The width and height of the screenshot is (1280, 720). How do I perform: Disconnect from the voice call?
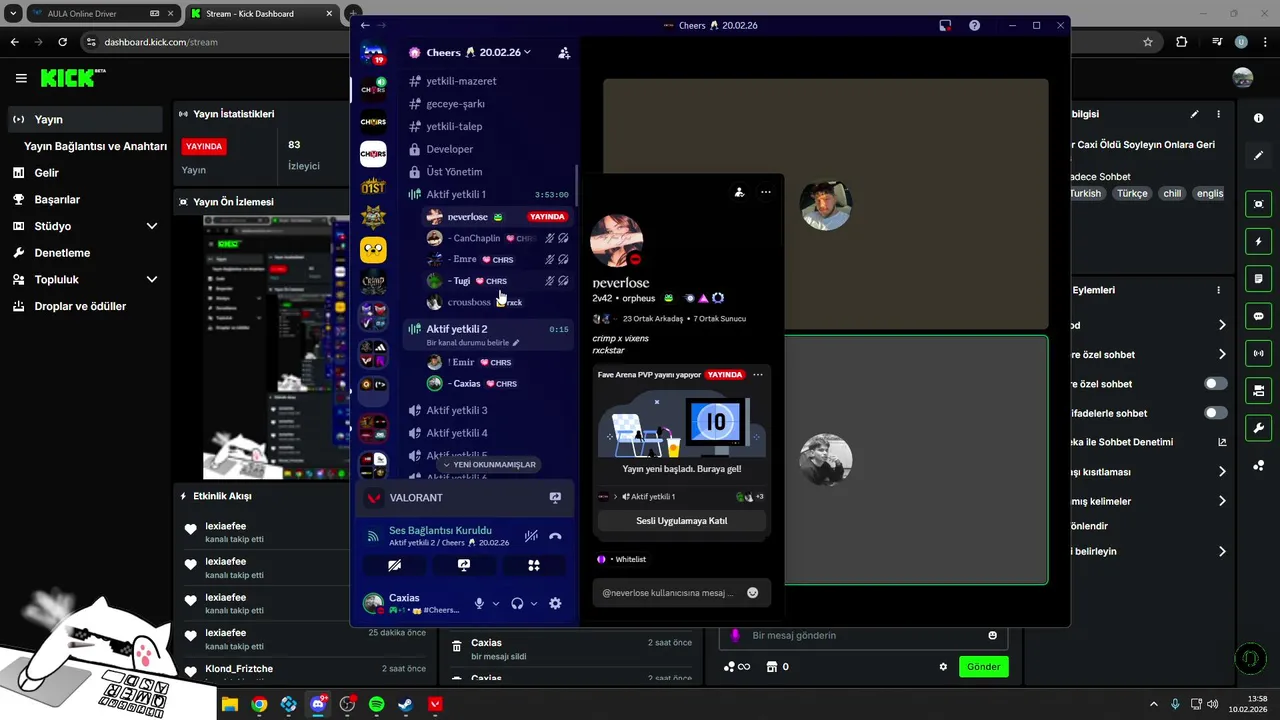tap(555, 536)
